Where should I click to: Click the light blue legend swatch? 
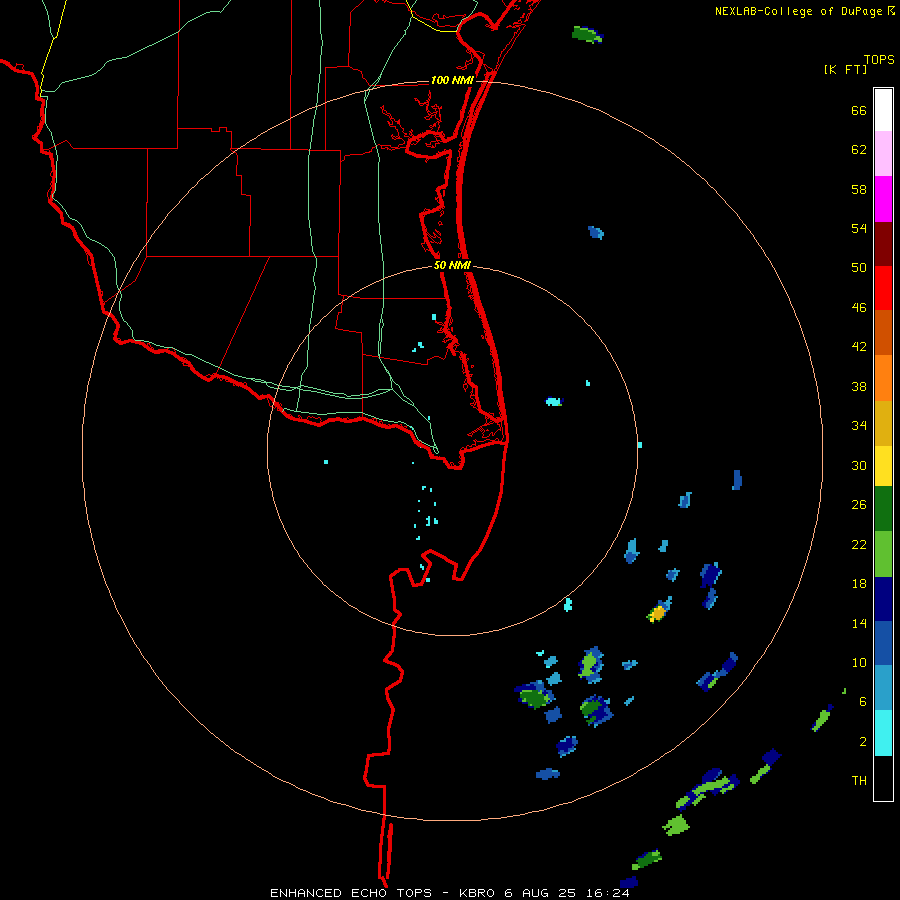click(x=883, y=688)
